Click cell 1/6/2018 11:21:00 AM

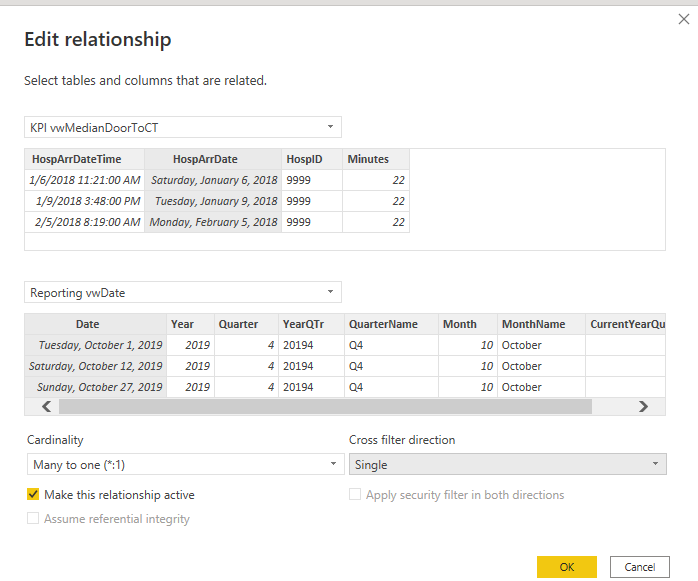pyautogui.click(x=85, y=180)
